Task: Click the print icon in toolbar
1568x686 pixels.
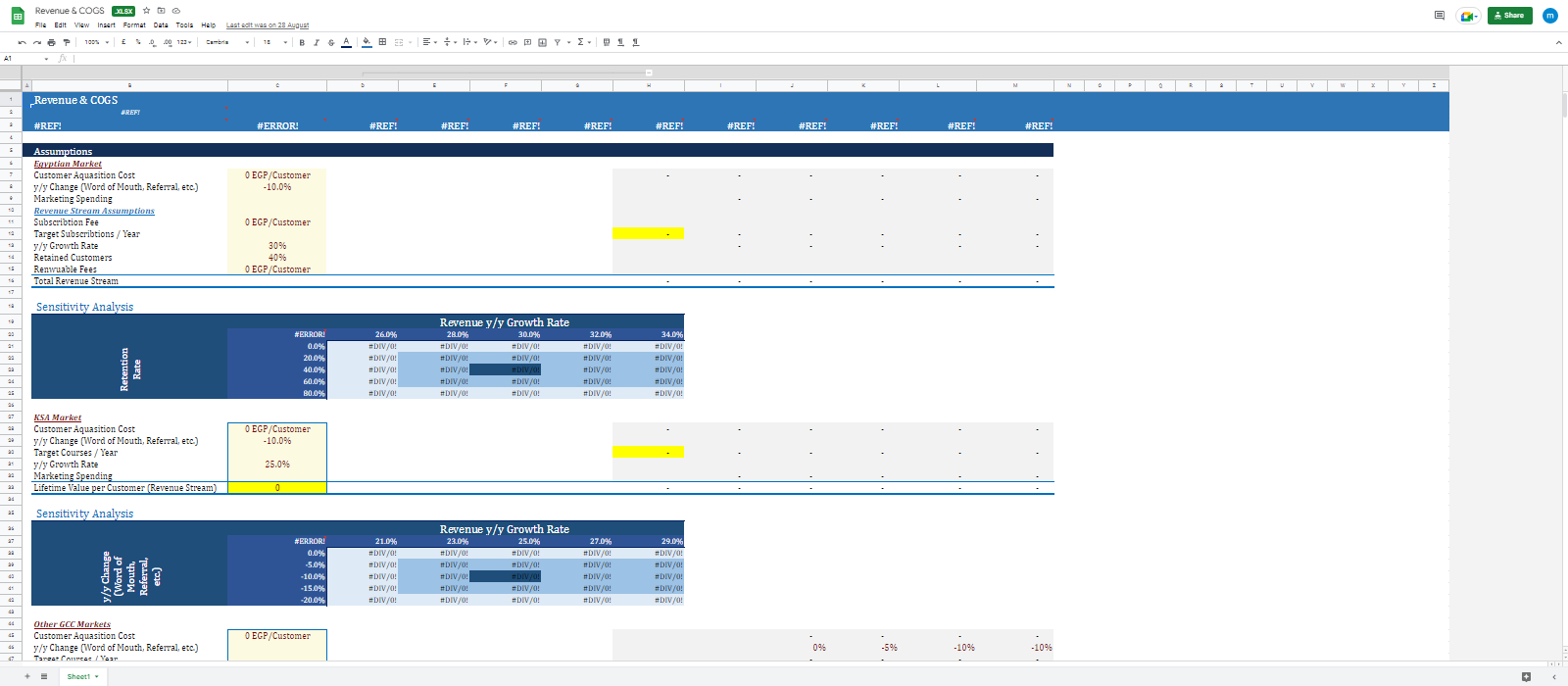Action: (x=51, y=42)
